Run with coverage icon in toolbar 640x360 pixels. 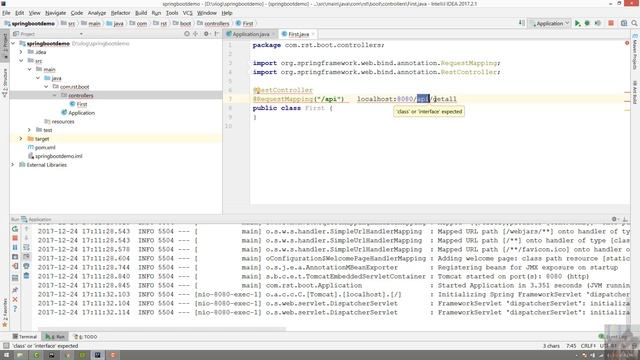598,23
